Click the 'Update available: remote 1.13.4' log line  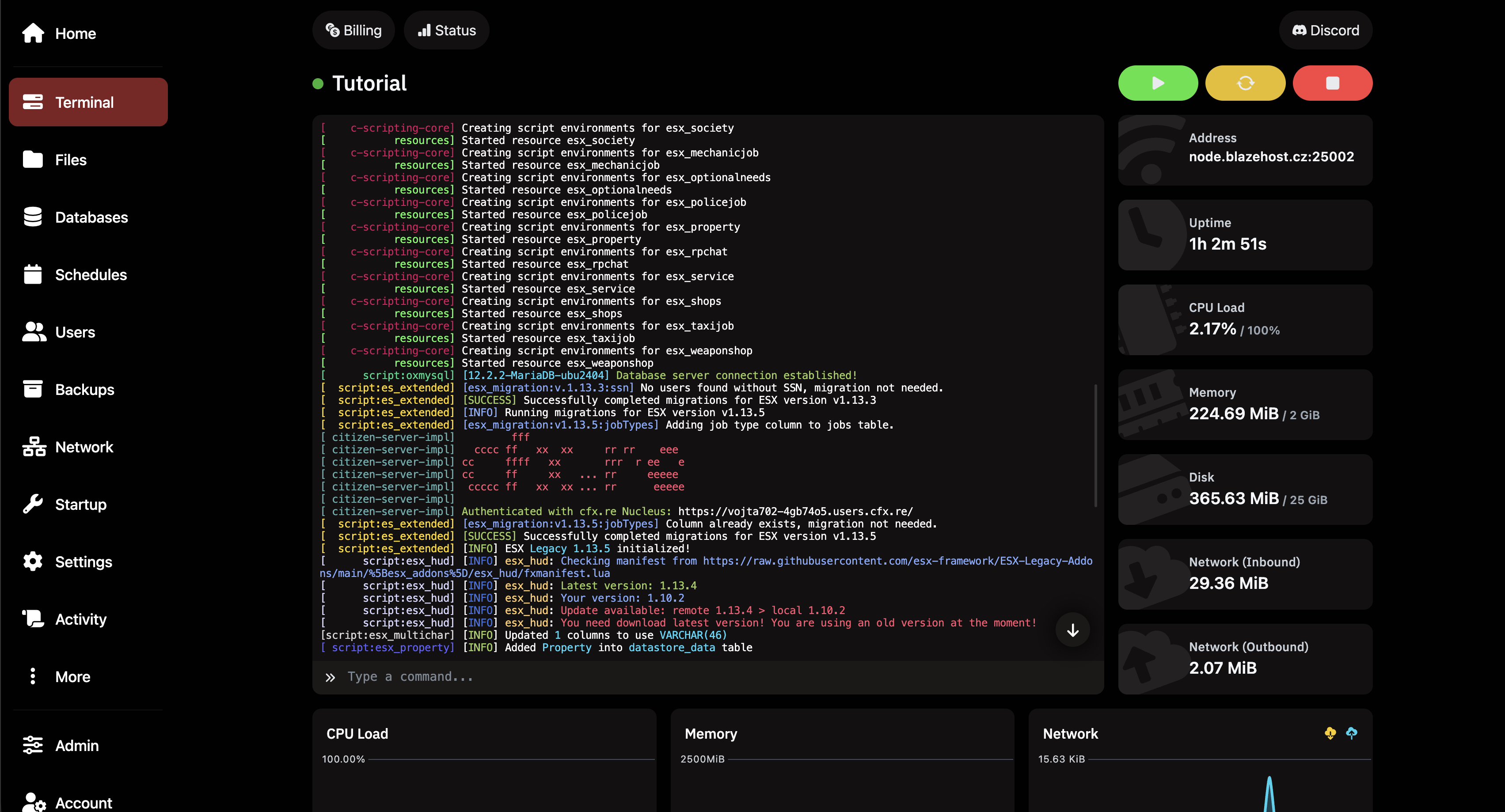point(703,610)
